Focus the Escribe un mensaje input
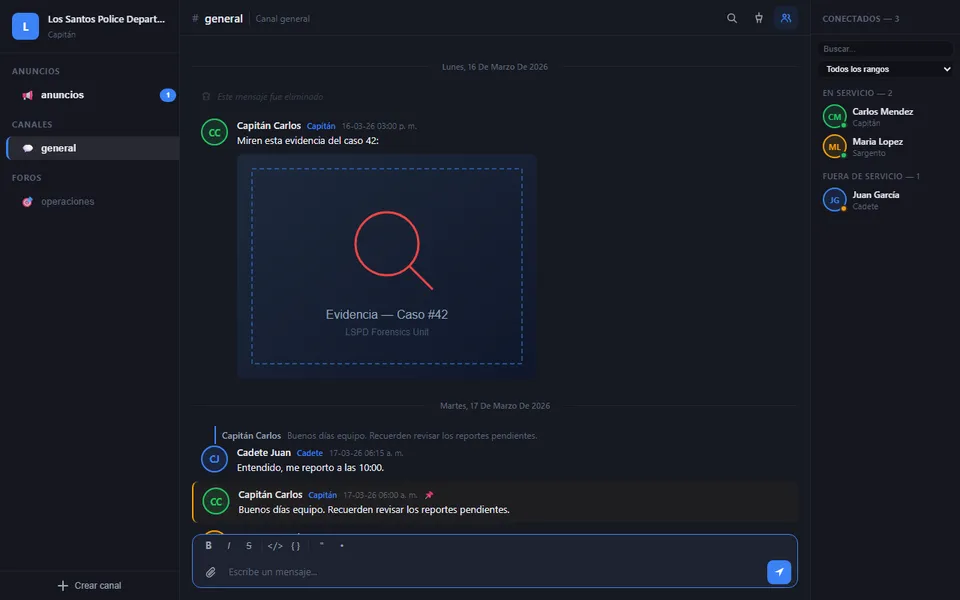This screenshot has height=600, width=960. pyautogui.click(x=493, y=572)
